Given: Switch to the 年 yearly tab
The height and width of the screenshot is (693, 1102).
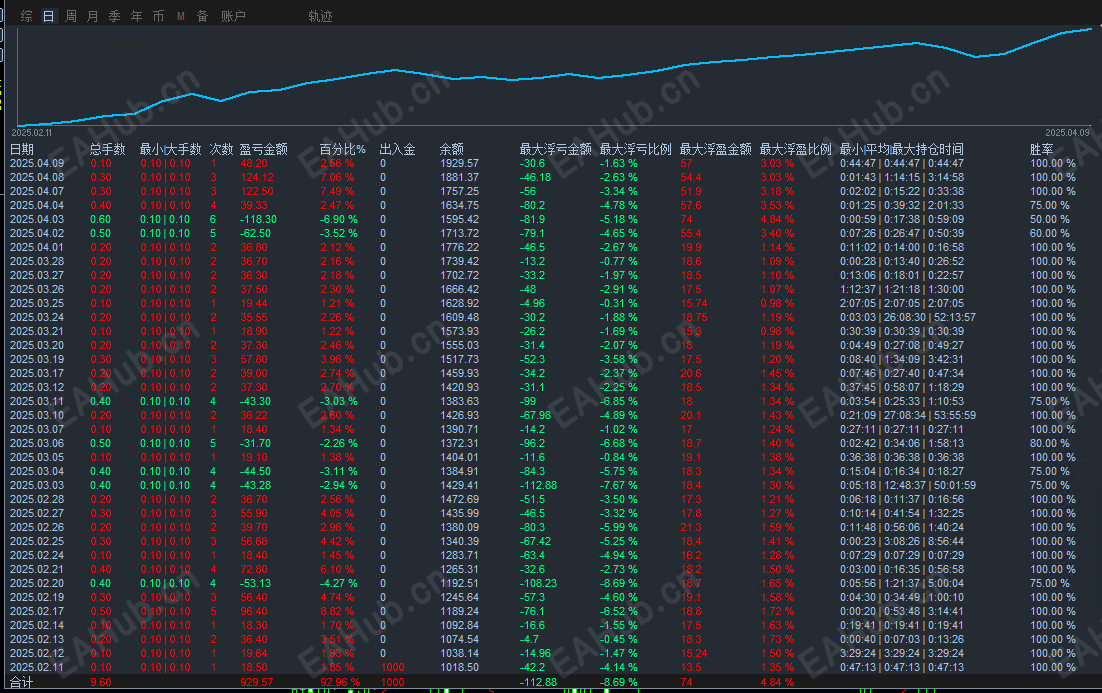Looking at the screenshot, I should (136, 16).
